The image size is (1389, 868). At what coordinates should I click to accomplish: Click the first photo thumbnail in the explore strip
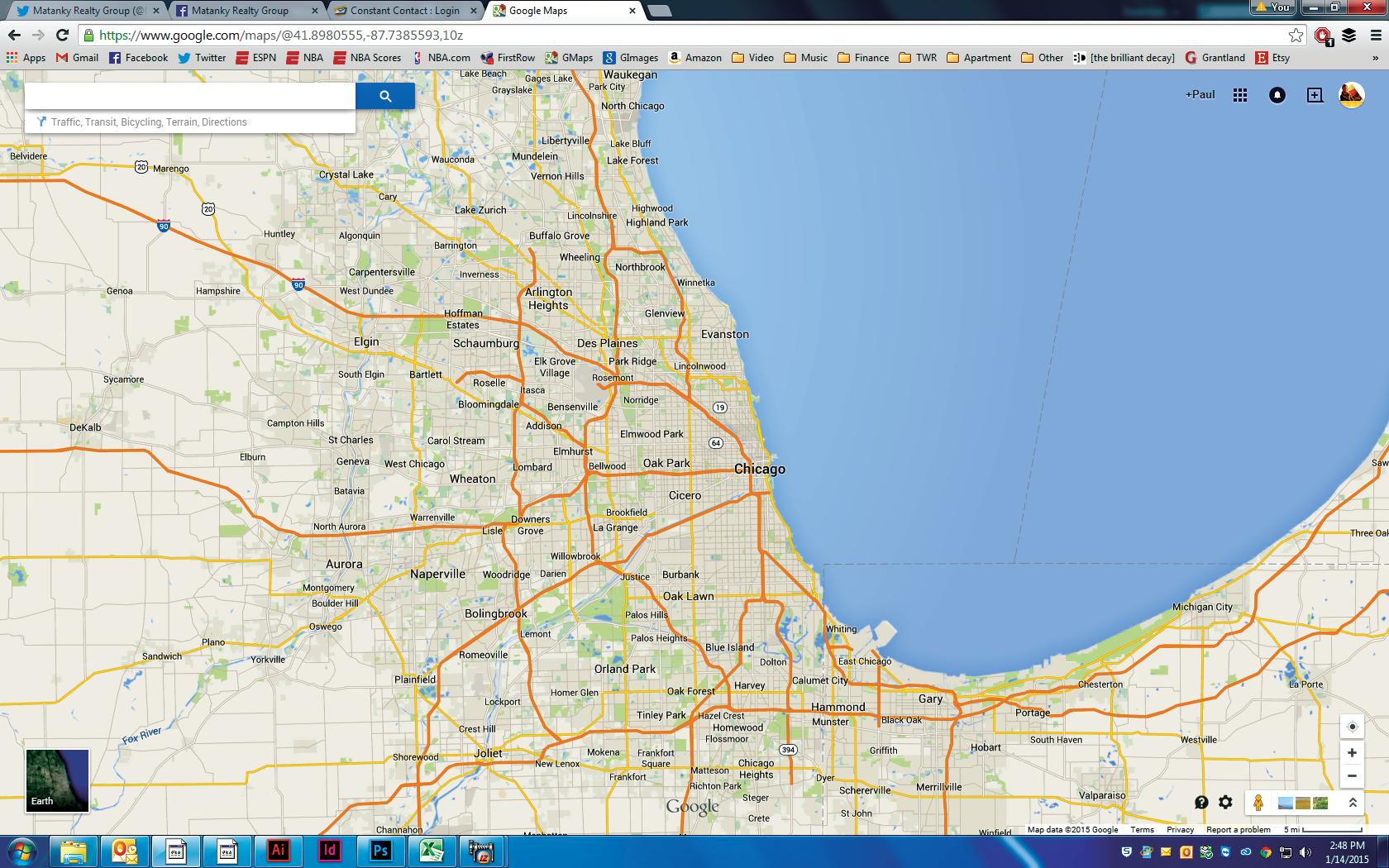(1285, 803)
